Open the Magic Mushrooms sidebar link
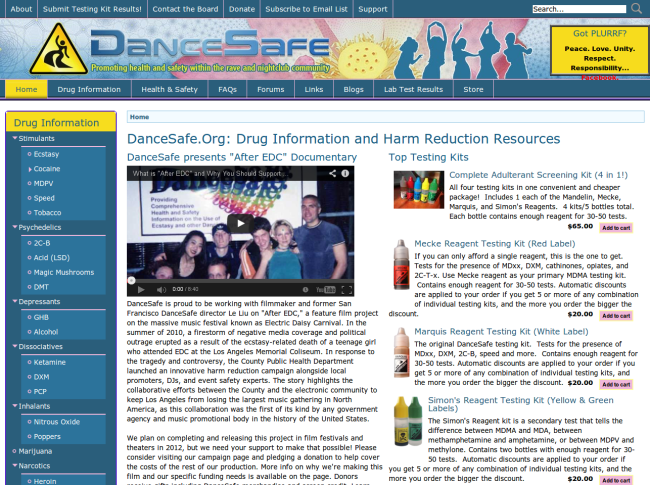This screenshot has width=650, height=485. 62,272
